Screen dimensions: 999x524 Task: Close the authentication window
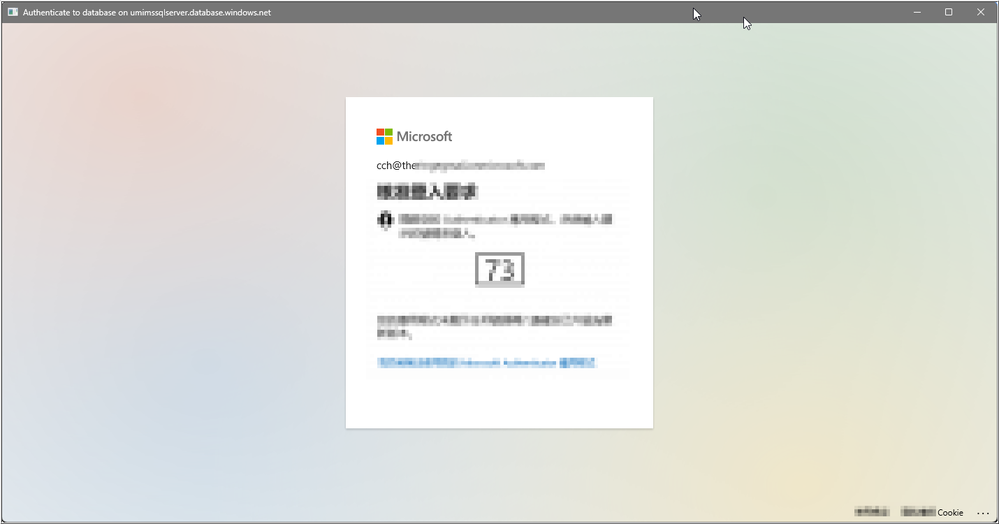981,12
